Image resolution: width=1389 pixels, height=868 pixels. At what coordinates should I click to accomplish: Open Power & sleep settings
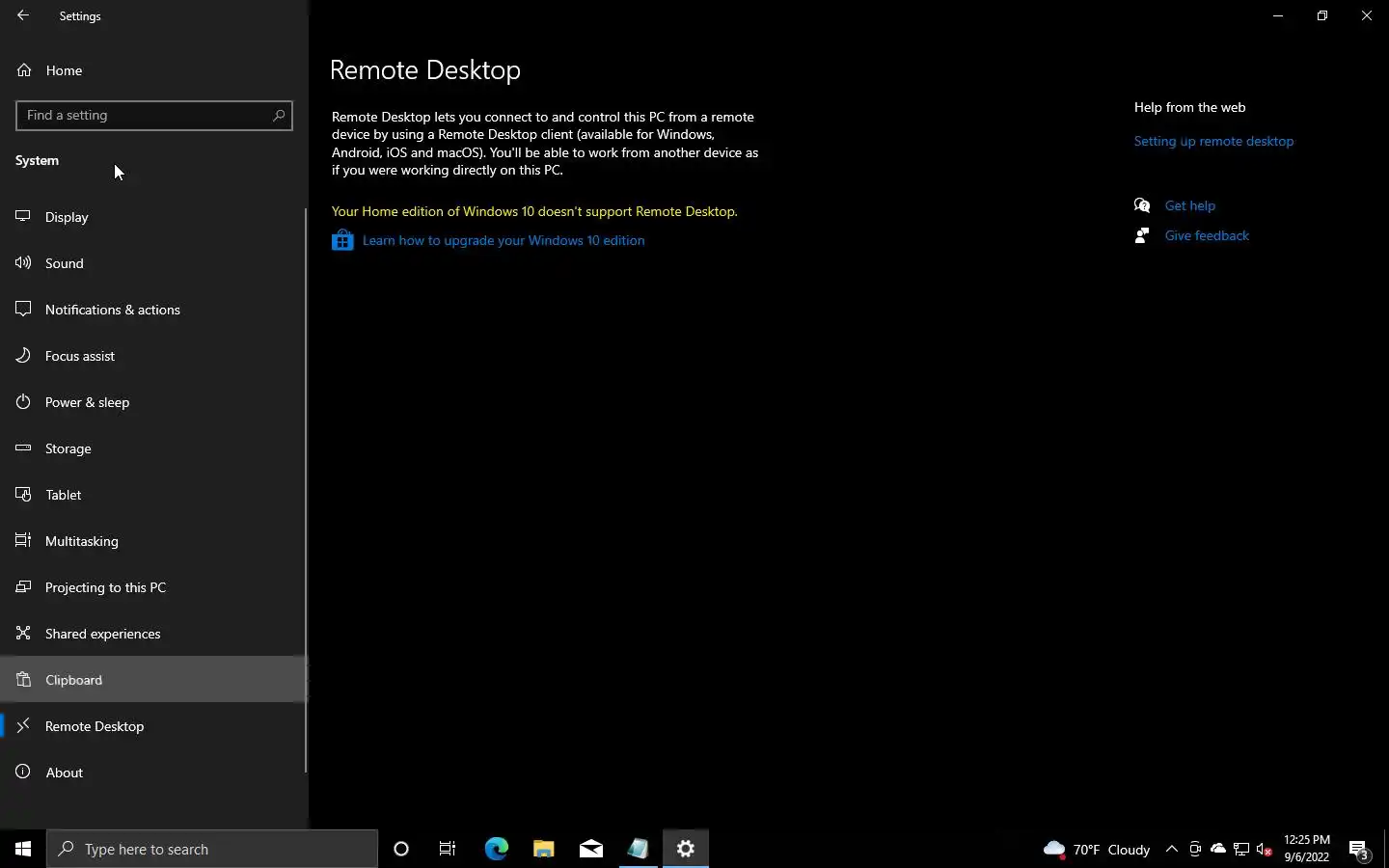[154, 402]
